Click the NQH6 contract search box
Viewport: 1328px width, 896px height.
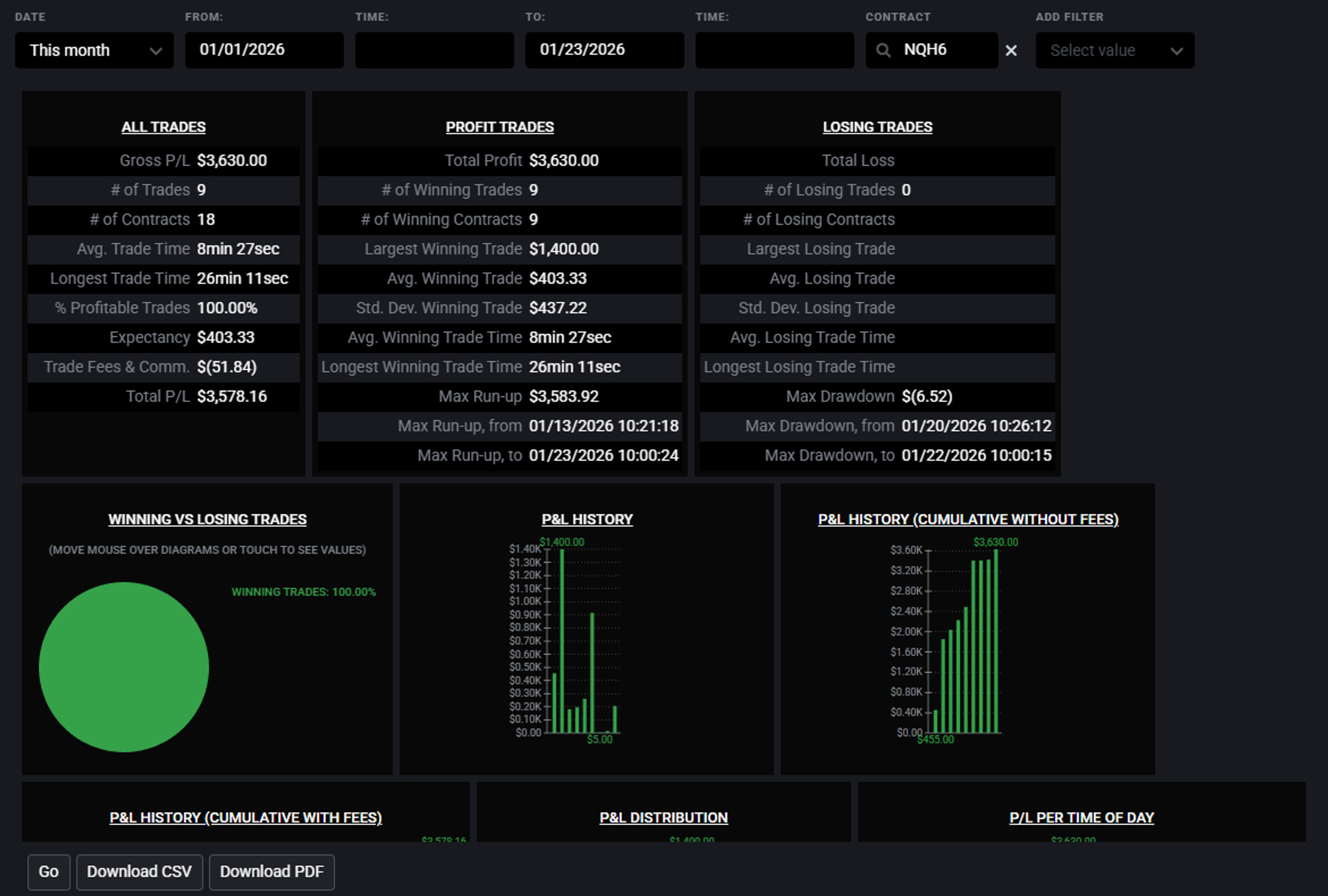click(x=932, y=50)
